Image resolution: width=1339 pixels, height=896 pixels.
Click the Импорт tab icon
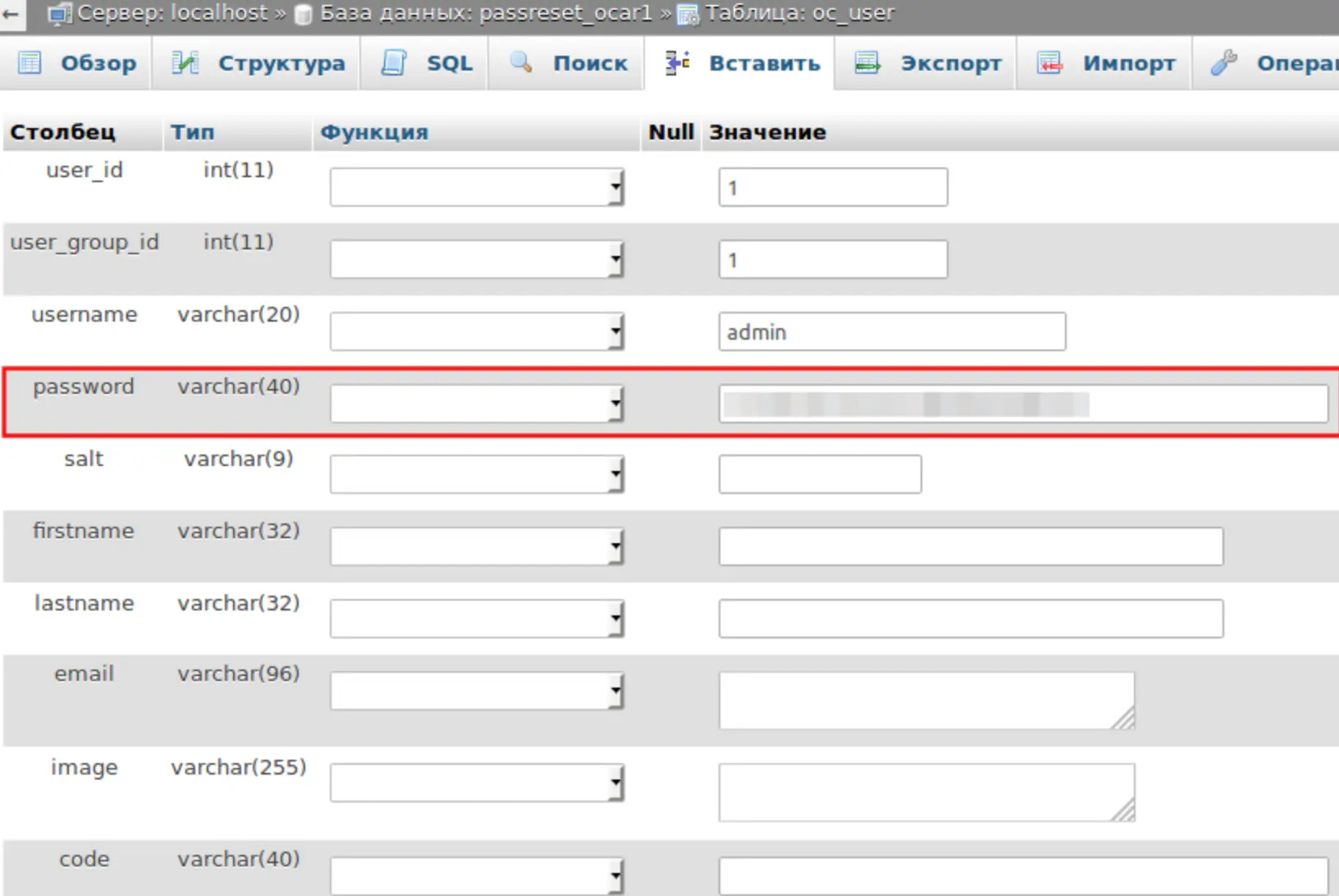coord(1049,62)
